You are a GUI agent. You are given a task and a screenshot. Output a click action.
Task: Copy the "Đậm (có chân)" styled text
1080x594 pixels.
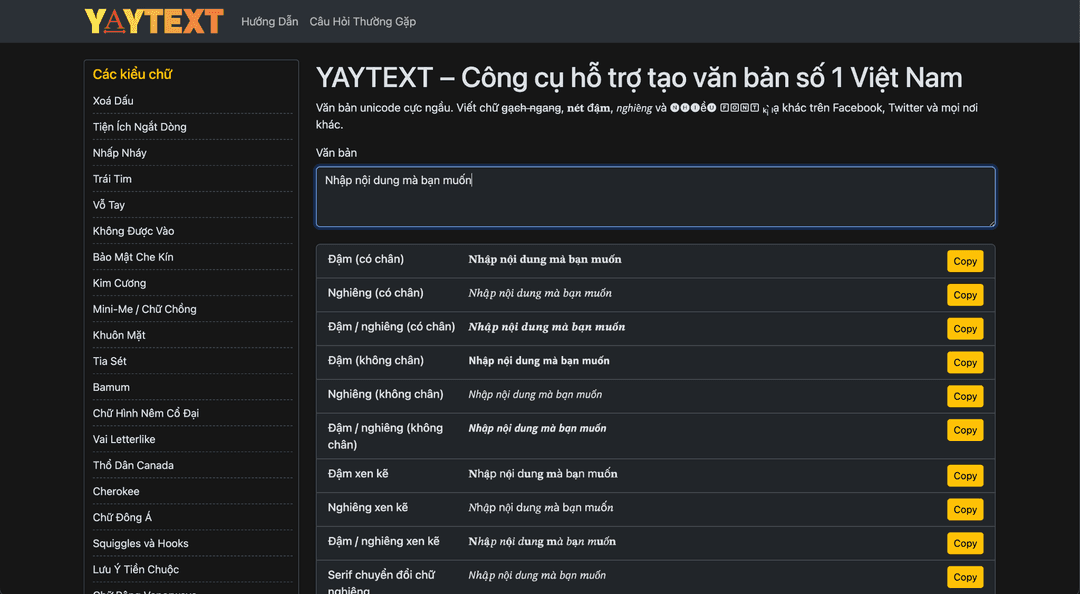[x=964, y=261]
